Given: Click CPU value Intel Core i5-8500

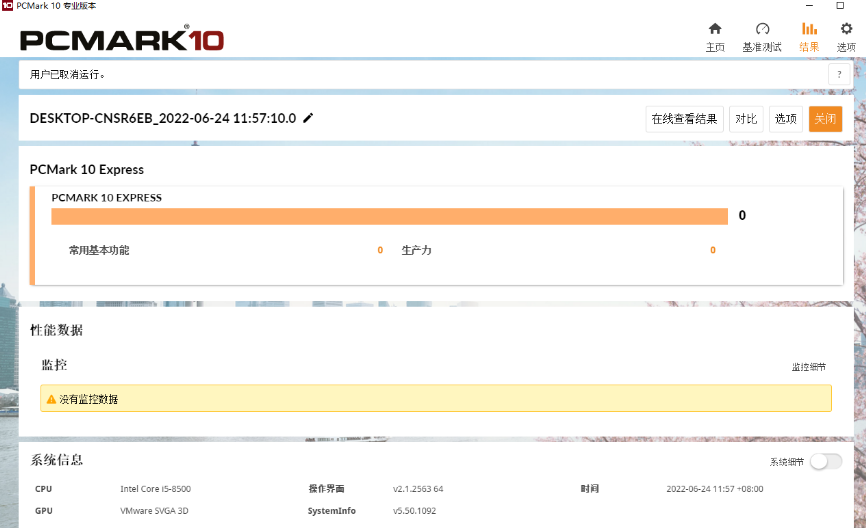Looking at the screenshot, I should (x=155, y=489).
